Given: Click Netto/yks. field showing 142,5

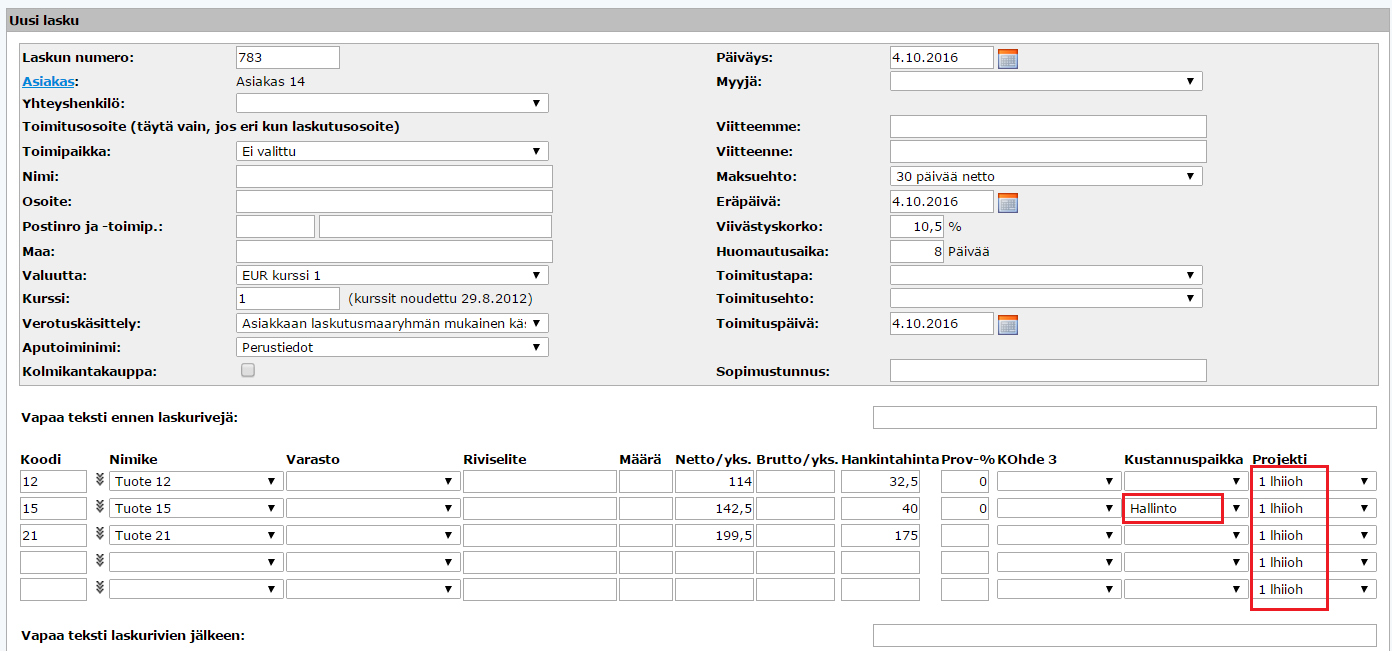Looking at the screenshot, I should point(714,508).
